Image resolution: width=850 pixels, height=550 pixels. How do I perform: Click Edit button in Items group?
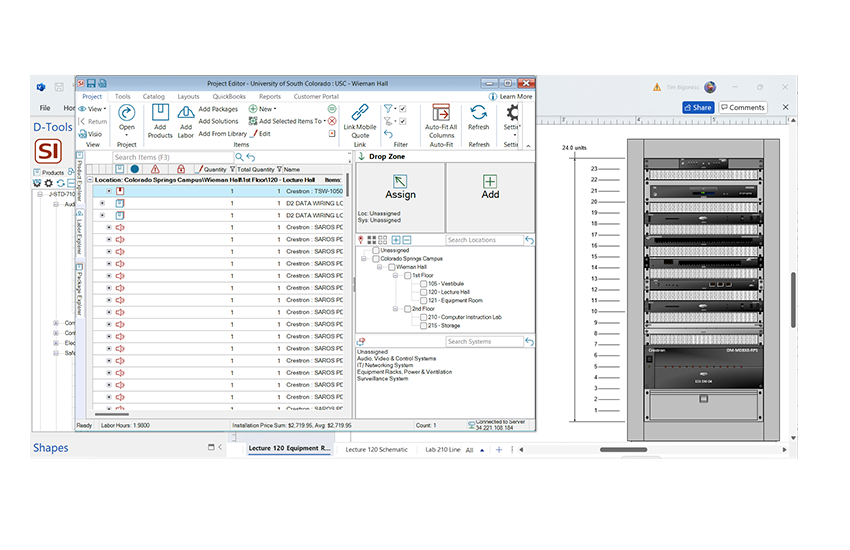tap(260, 133)
